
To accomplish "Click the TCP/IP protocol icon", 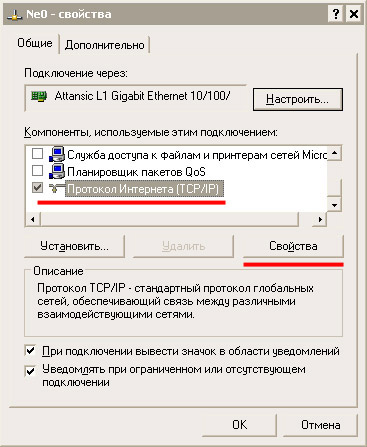I will pos(56,189).
